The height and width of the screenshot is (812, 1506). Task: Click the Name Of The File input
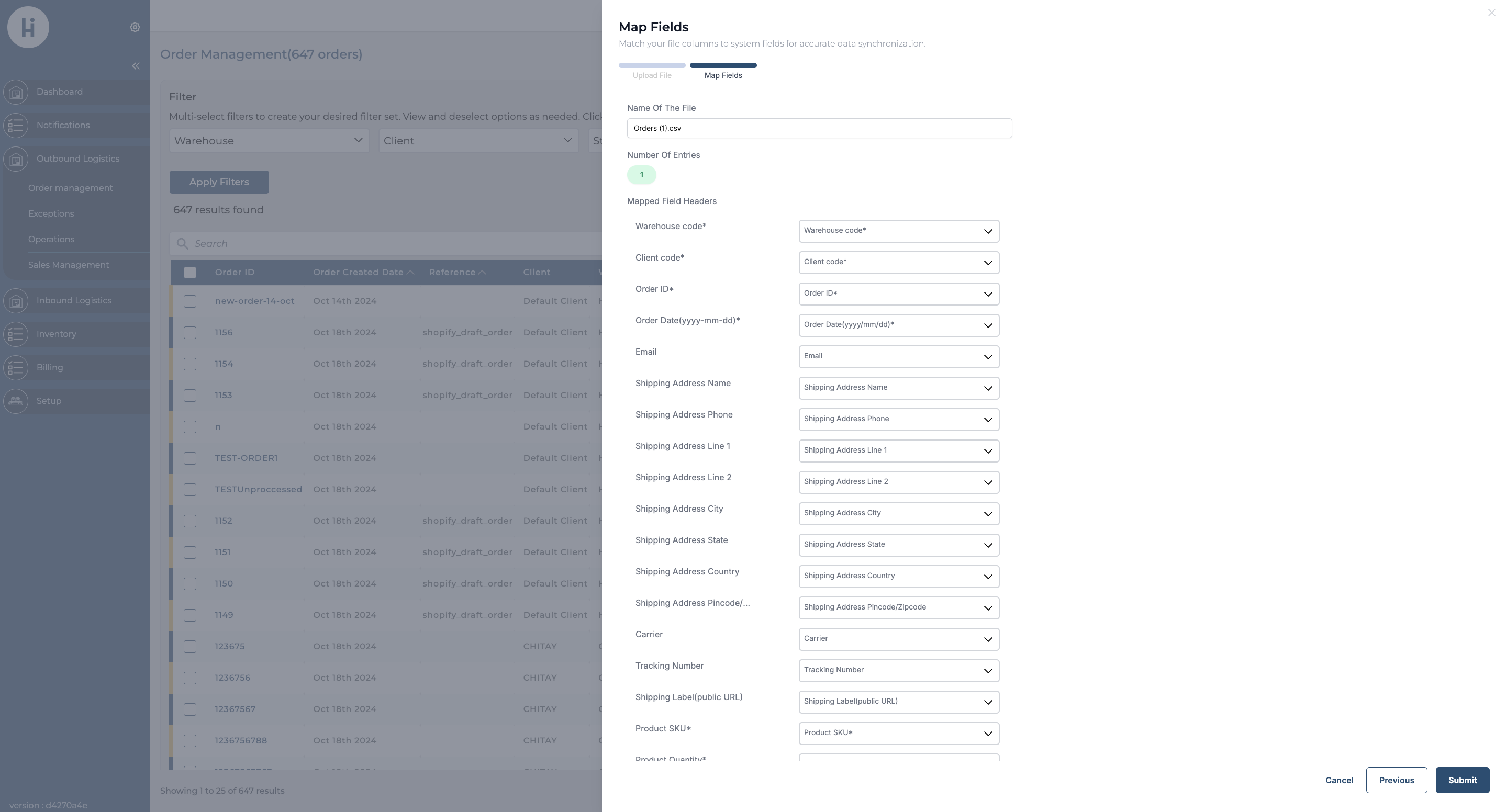[819, 129]
